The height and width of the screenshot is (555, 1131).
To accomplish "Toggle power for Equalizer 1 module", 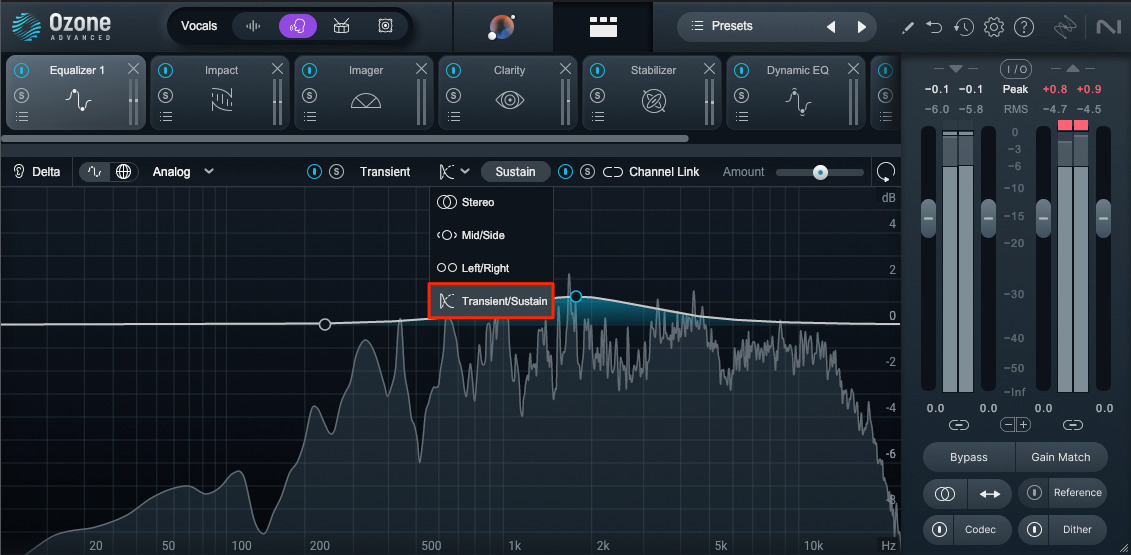I will click(22, 71).
